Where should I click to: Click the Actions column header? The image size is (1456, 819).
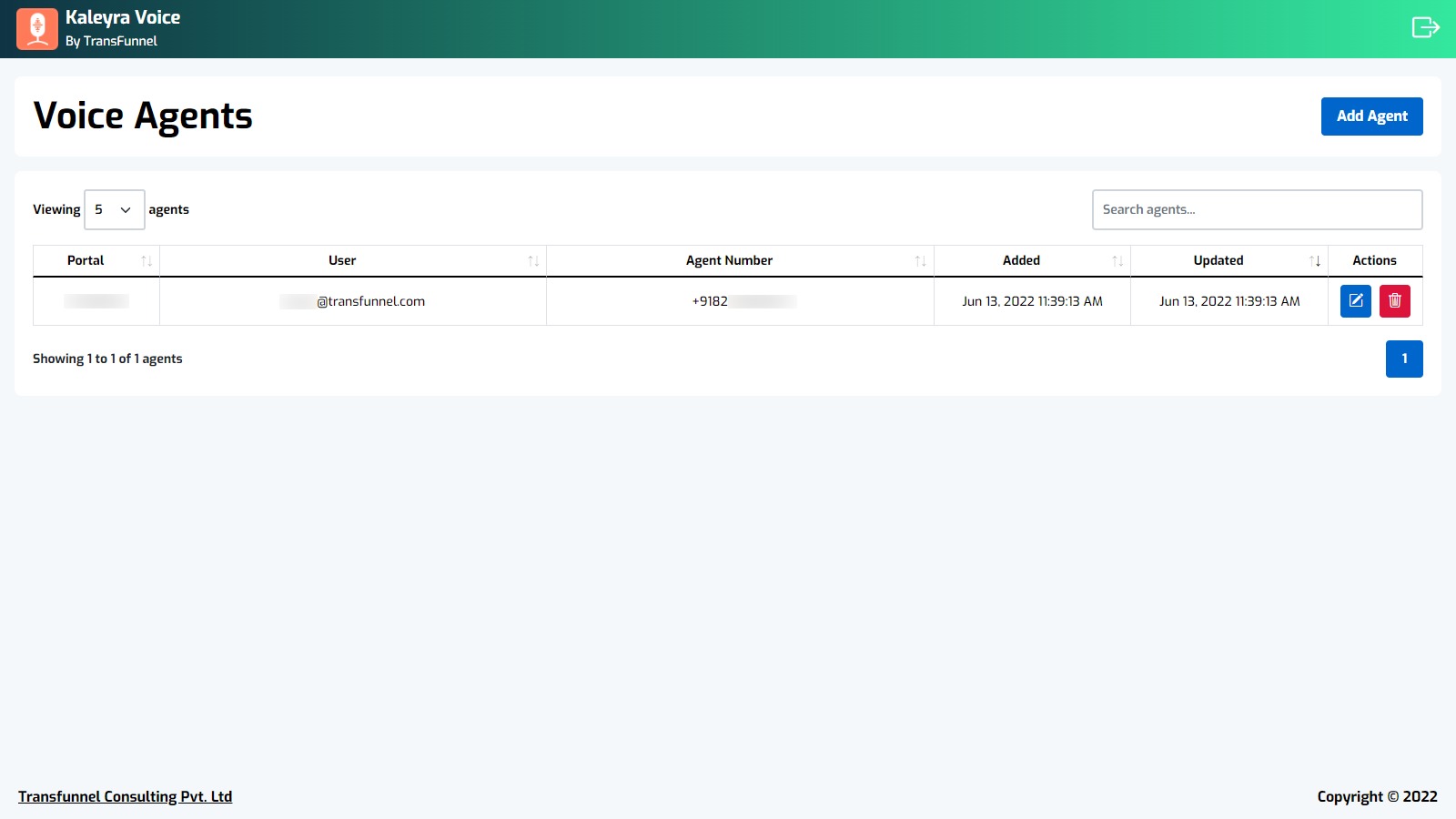click(1374, 260)
